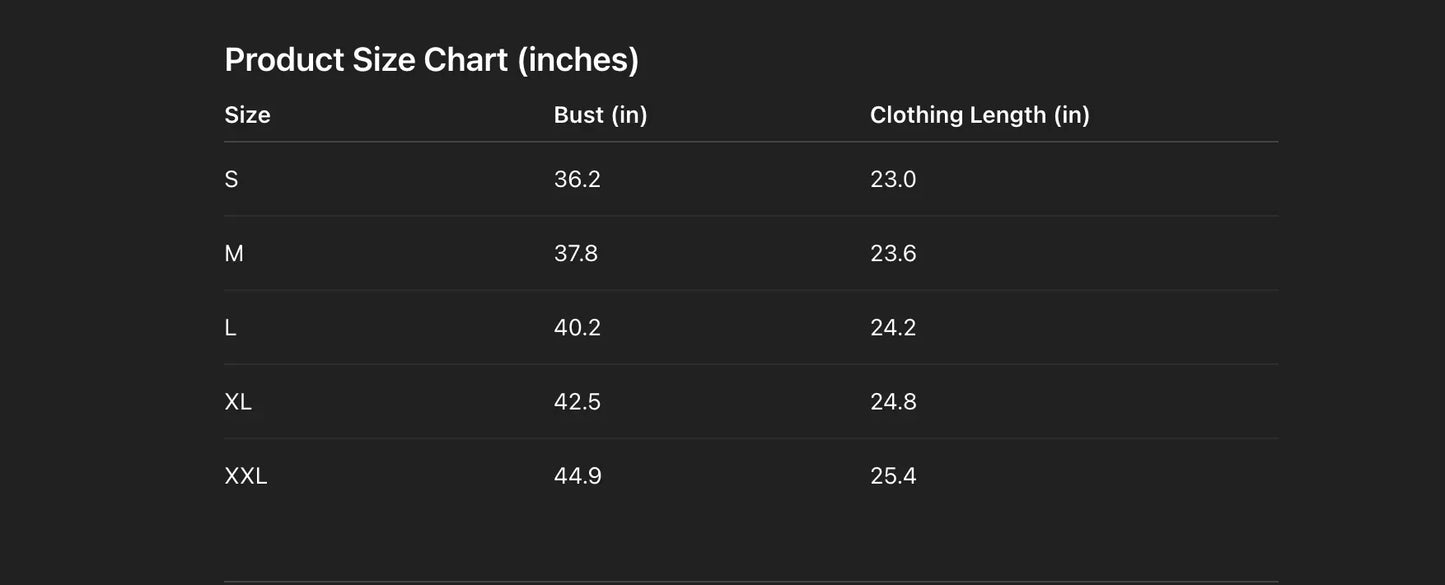Select the M size cell

[x=234, y=253]
